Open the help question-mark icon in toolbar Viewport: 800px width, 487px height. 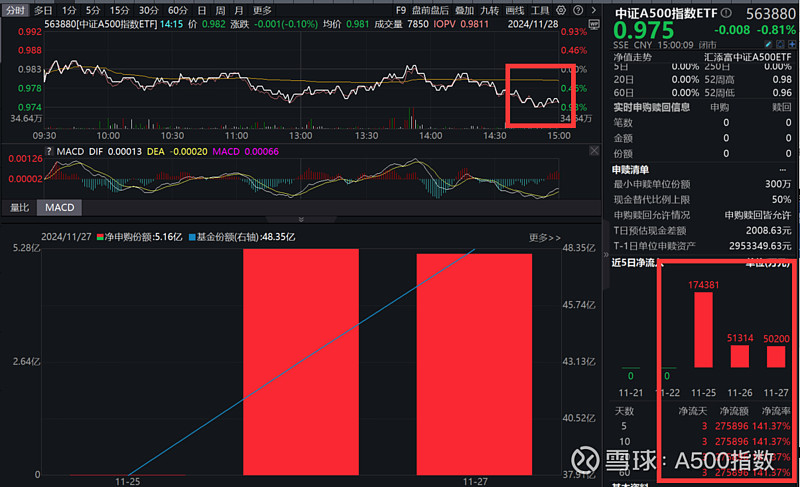pos(578,10)
